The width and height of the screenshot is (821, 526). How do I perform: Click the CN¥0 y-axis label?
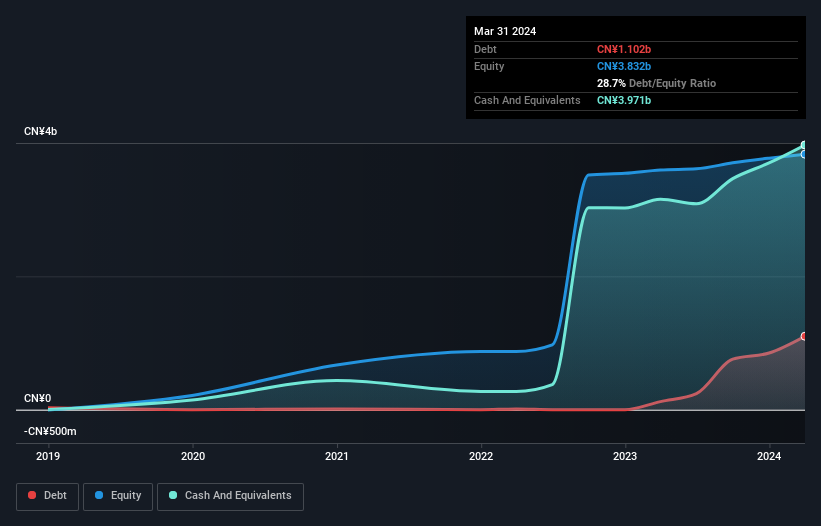(38, 398)
